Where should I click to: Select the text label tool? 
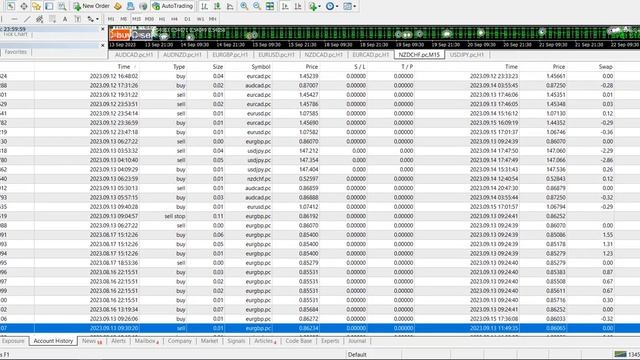(78, 19)
